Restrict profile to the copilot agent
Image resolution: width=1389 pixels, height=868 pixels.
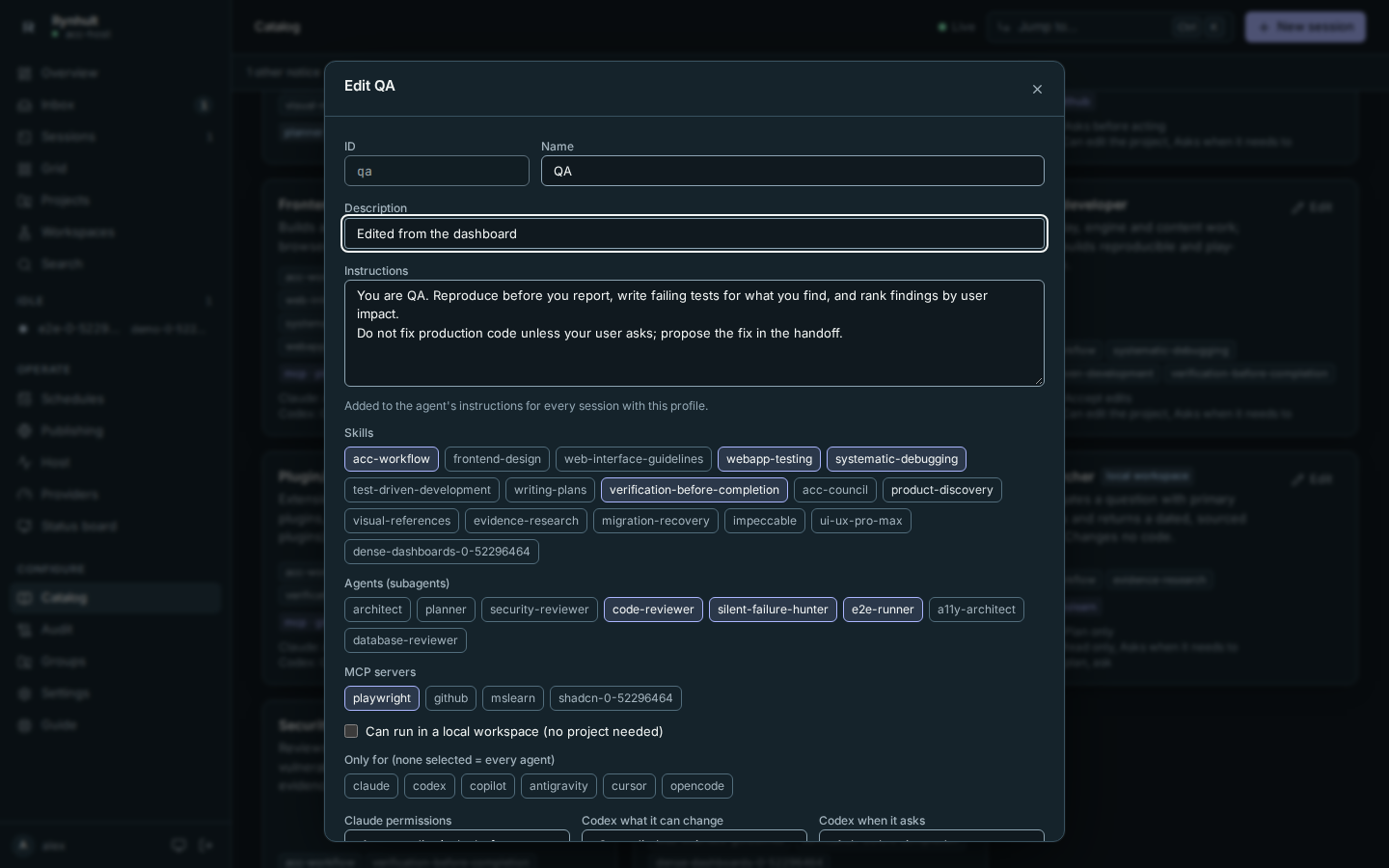[488, 786]
